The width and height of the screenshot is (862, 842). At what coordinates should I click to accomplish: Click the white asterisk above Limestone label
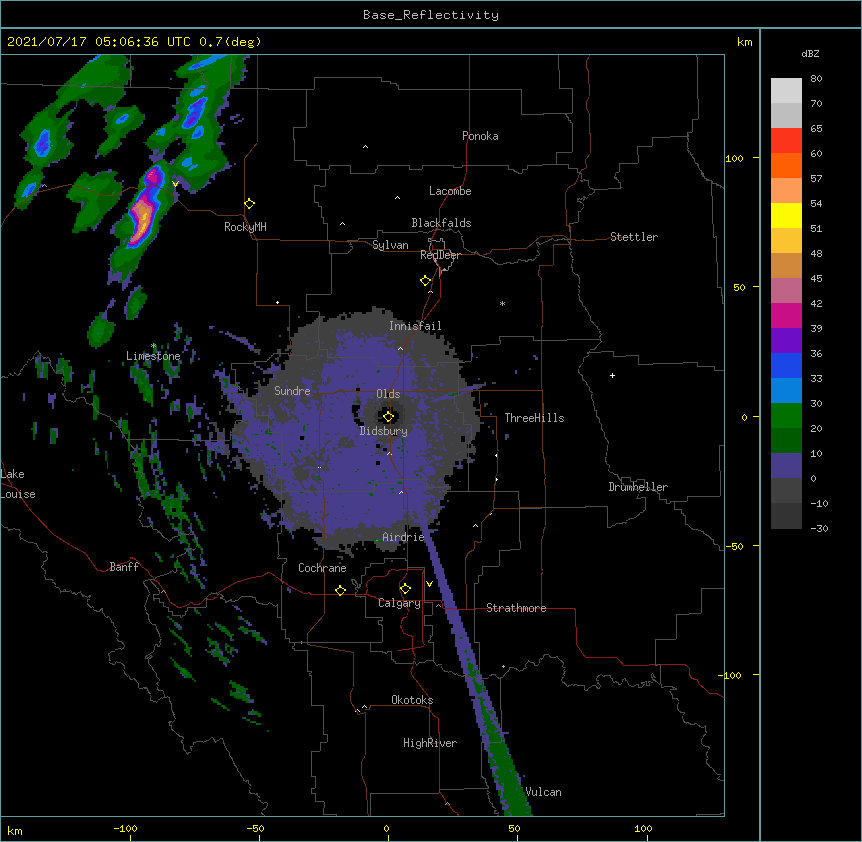[x=154, y=346]
